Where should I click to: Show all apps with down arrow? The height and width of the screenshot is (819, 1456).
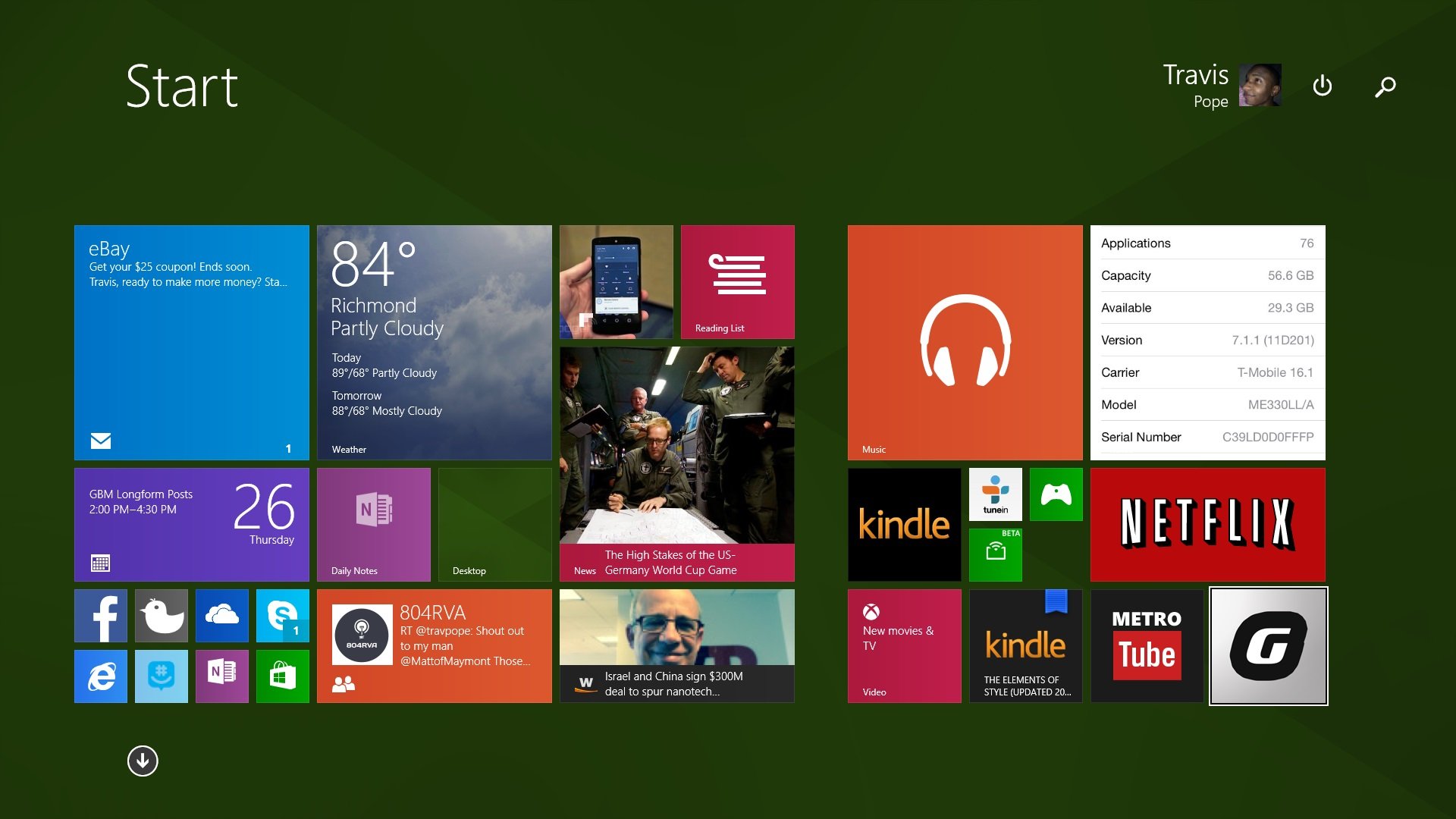[x=143, y=761]
